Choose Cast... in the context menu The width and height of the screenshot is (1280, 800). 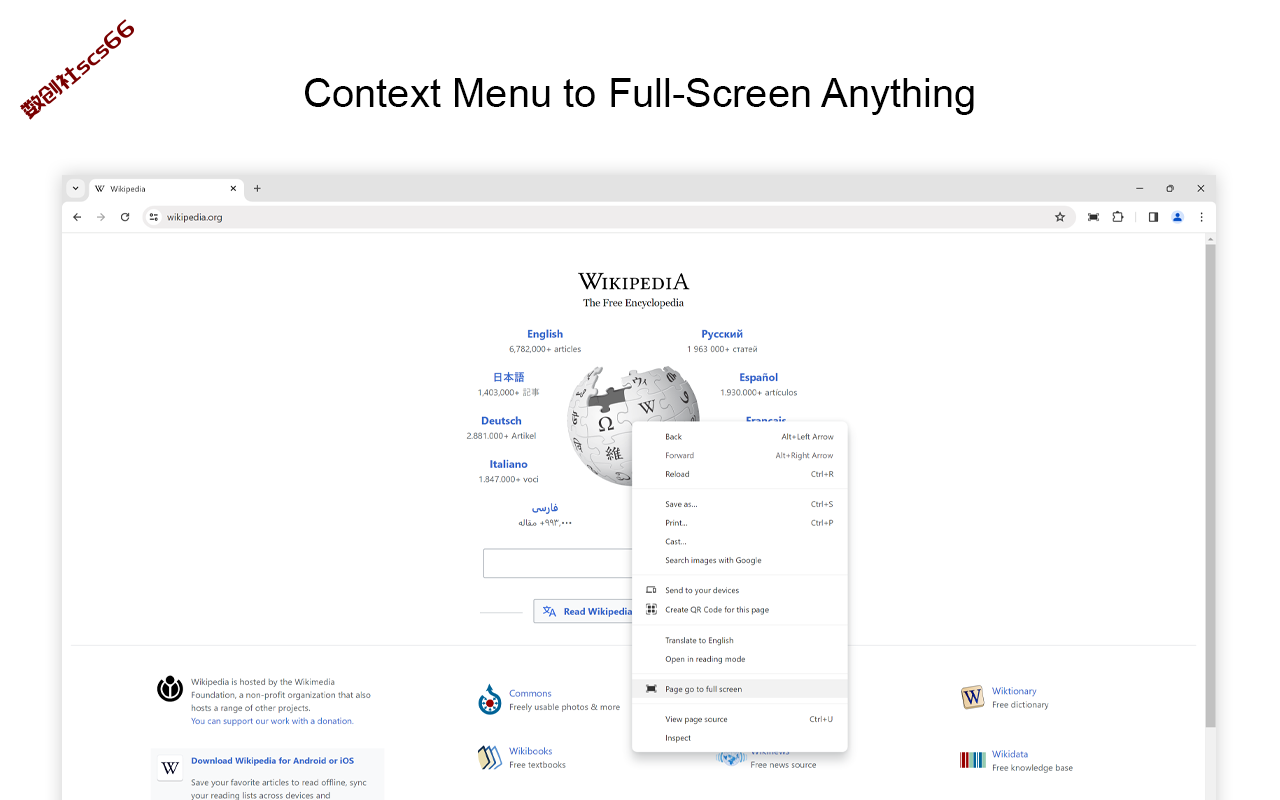coord(740,542)
